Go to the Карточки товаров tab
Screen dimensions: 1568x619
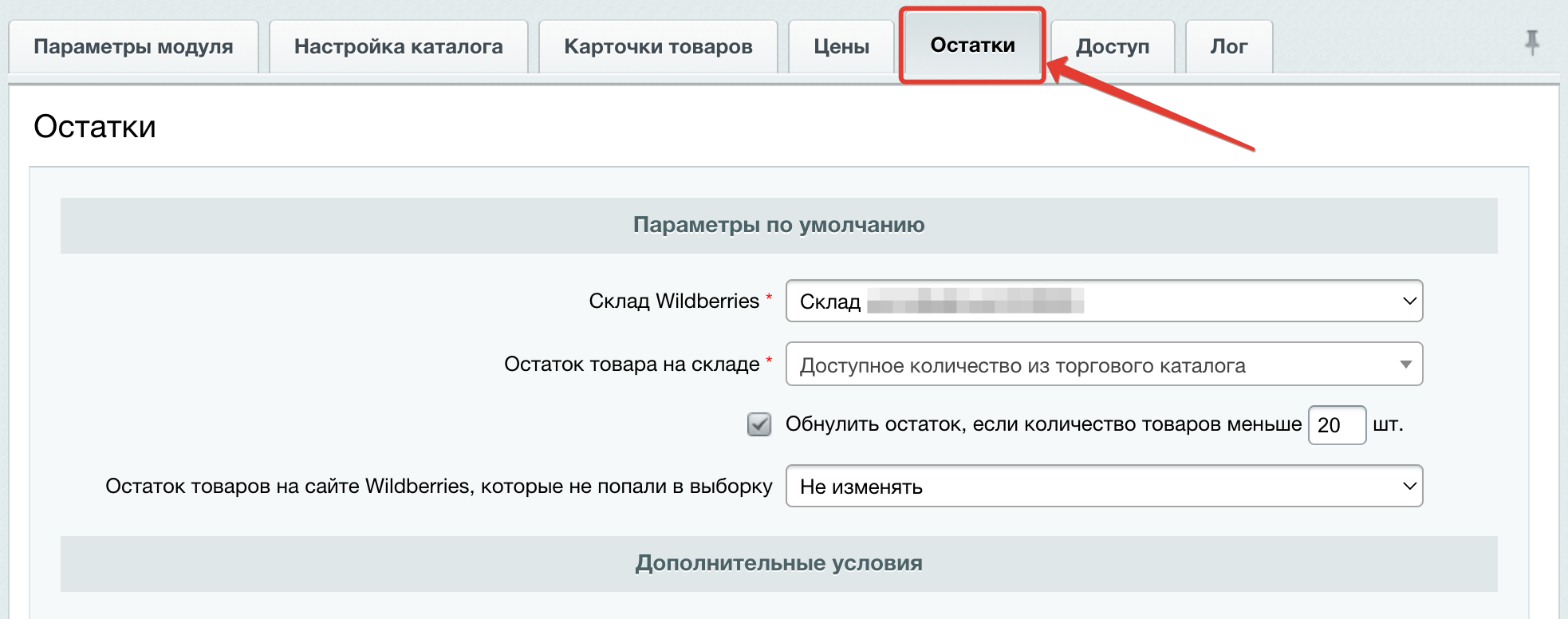(x=658, y=47)
